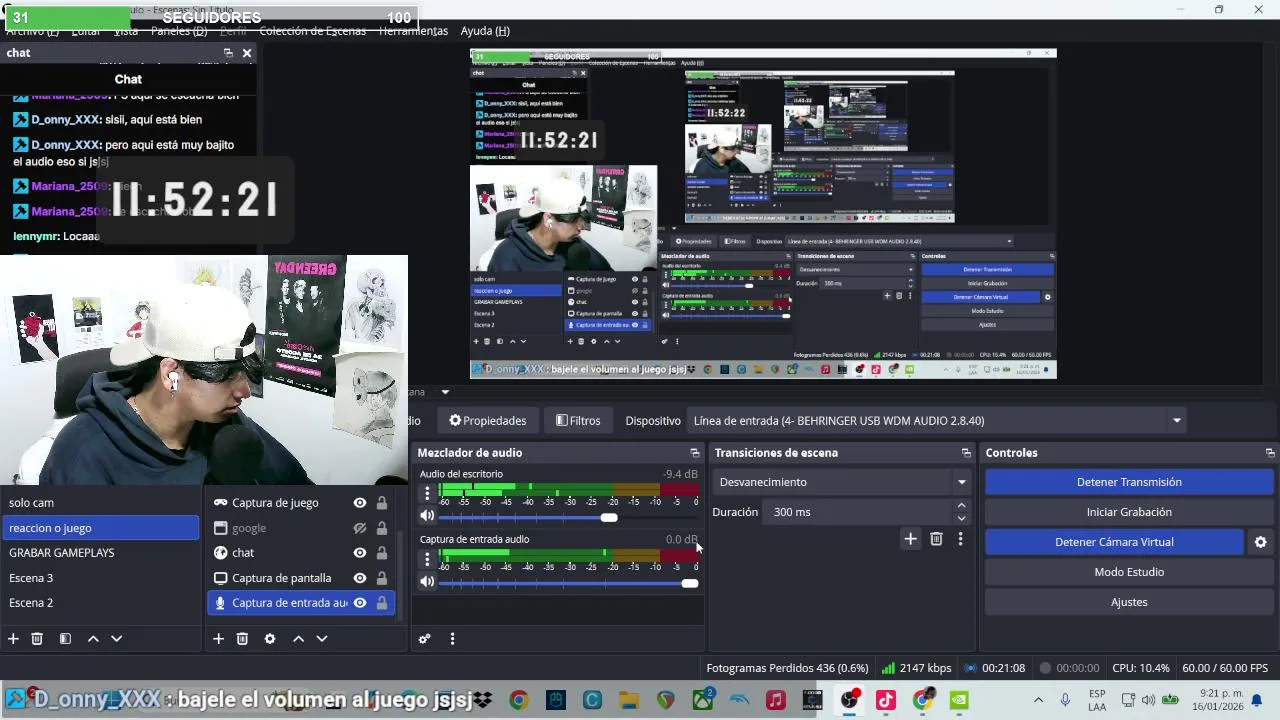This screenshot has height=720, width=1280.
Task: Adjust Audio del escritorio volume slider
Action: pyautogui.click(x=609, y=517)
